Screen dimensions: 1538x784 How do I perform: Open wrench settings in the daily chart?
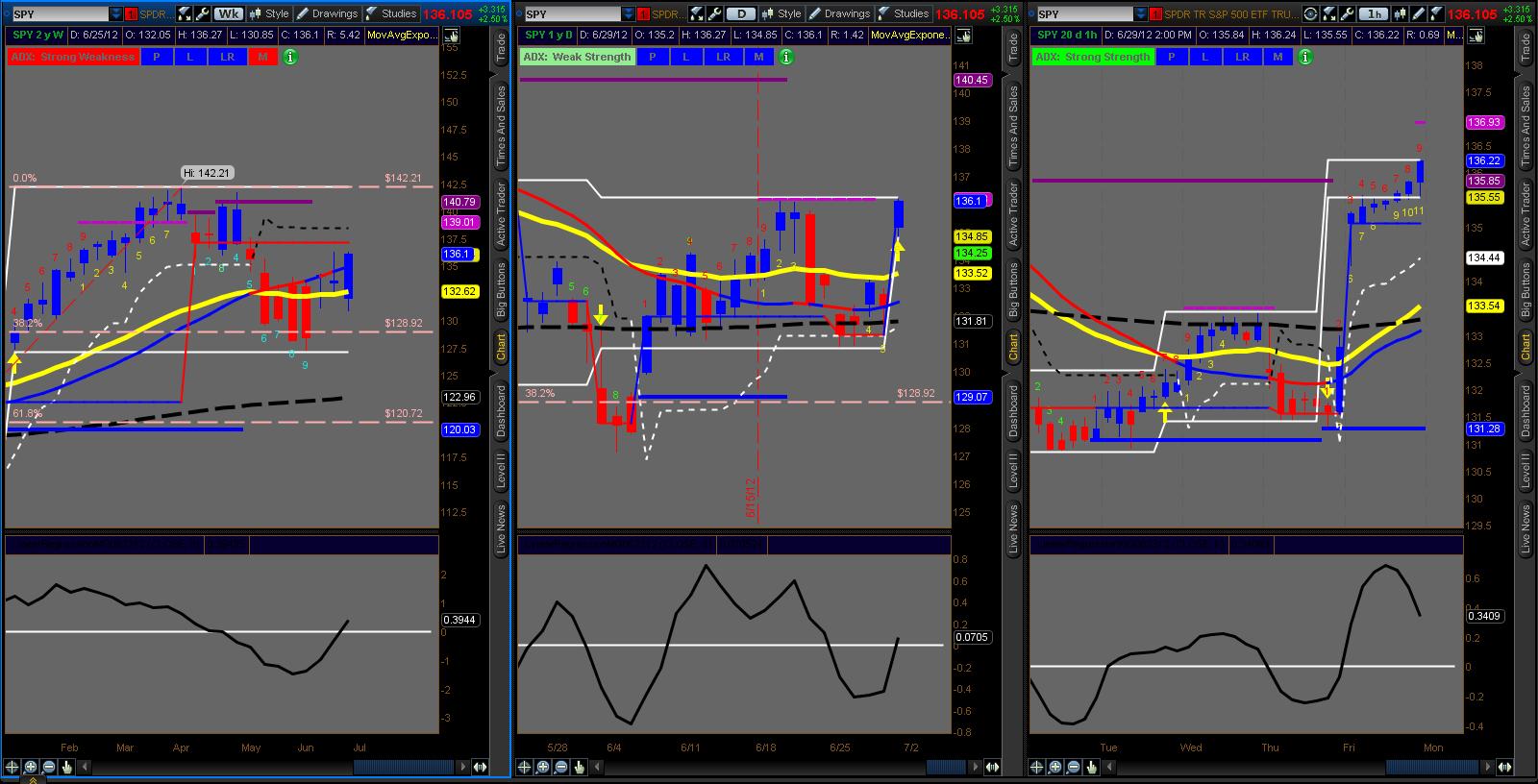pyautogui.click(x=715, y=14)
